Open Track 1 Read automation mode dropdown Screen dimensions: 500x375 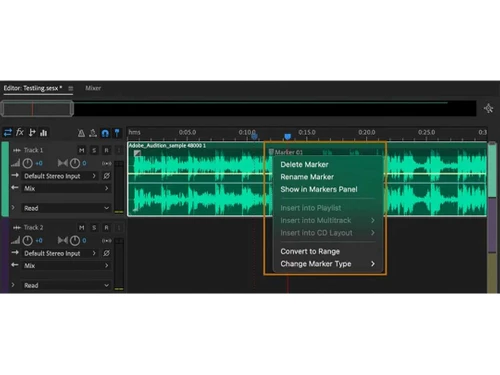click(x=66, y=208)
